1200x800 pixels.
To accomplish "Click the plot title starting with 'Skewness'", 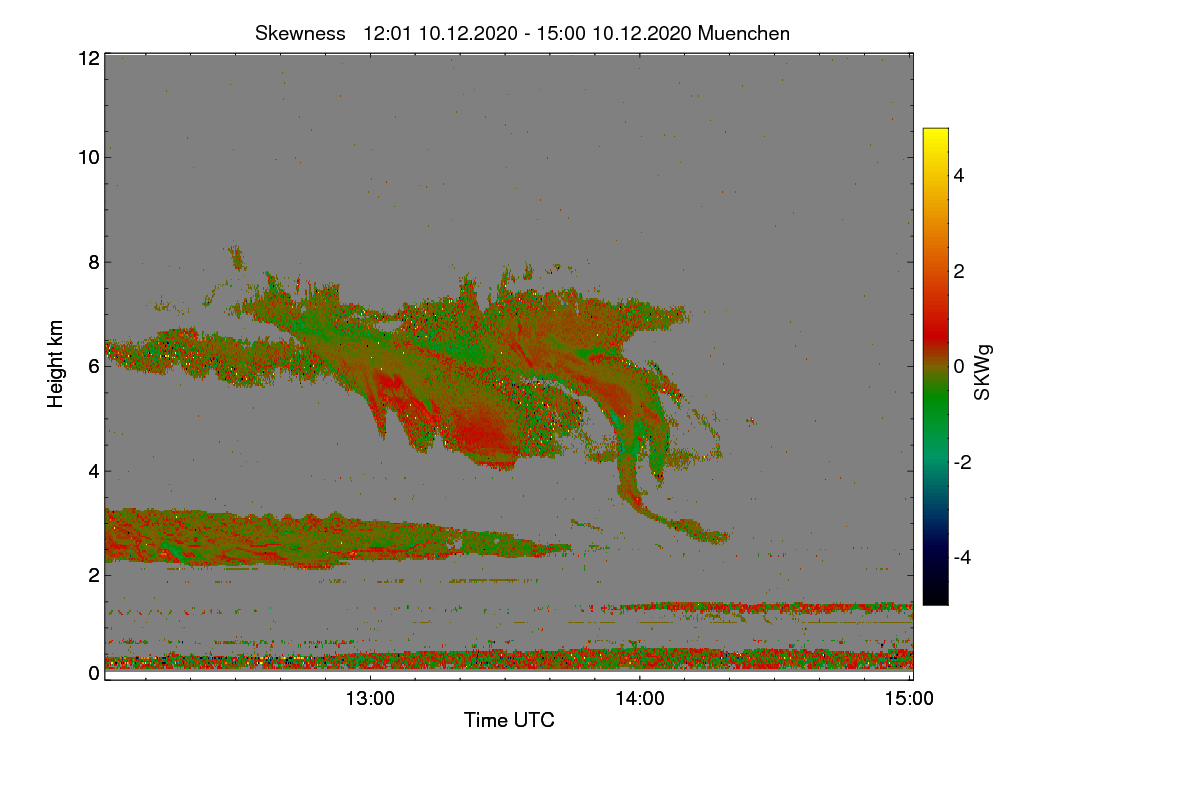I will pyautogui.click(x=522, y=33).
